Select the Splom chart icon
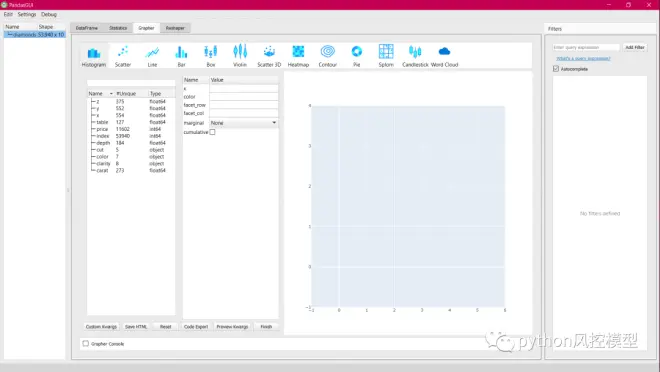This screenshot has width=660, height=372. (386, 56)
